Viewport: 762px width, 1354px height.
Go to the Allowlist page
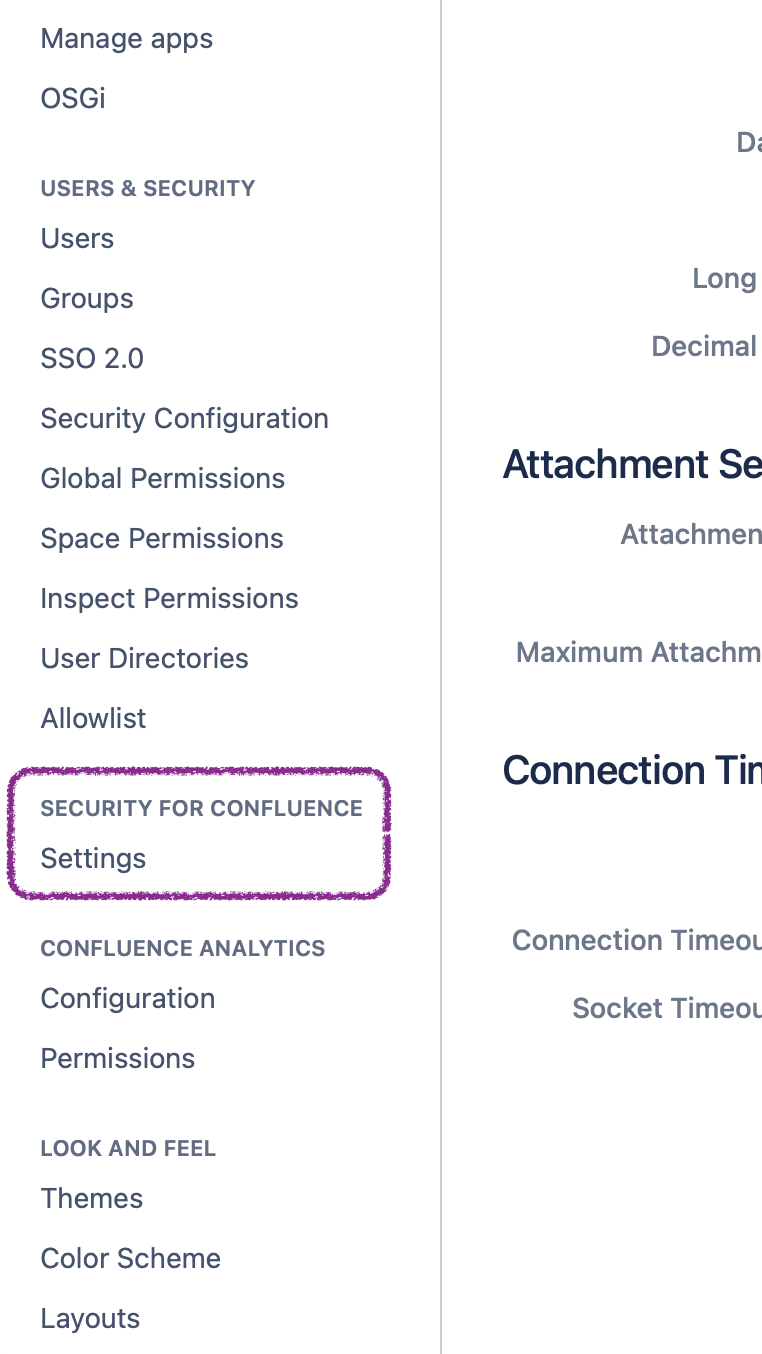coord(93,719)
